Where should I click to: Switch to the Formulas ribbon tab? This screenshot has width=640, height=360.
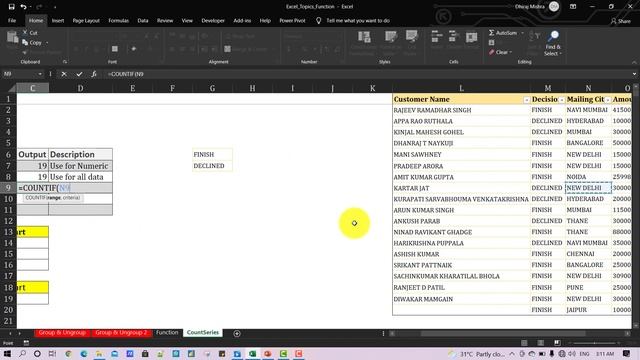pyautogui.click(x=118, y=20)
